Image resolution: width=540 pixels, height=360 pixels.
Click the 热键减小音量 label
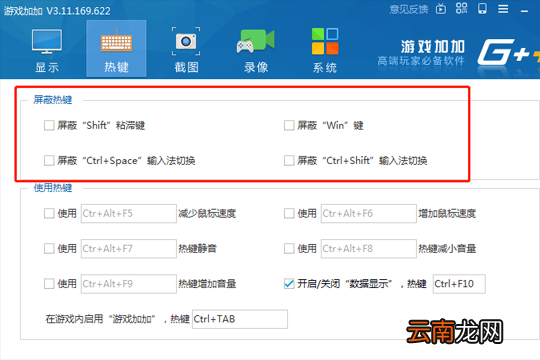pos(447,249)
